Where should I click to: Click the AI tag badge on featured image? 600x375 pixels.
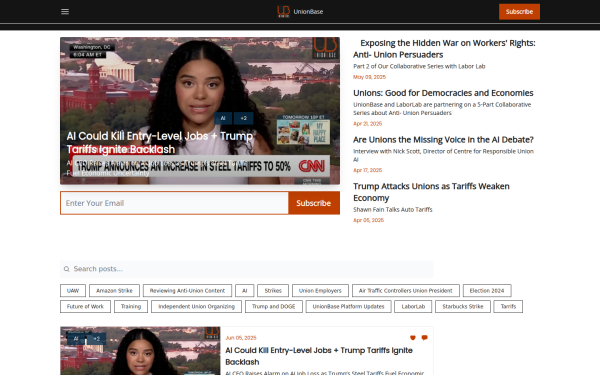click(x=223, y=118)
